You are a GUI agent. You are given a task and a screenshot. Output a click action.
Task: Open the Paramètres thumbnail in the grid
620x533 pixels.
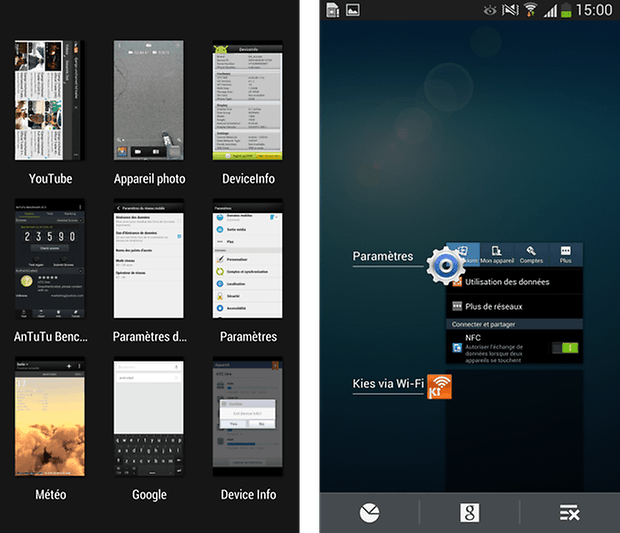point(248,259)
